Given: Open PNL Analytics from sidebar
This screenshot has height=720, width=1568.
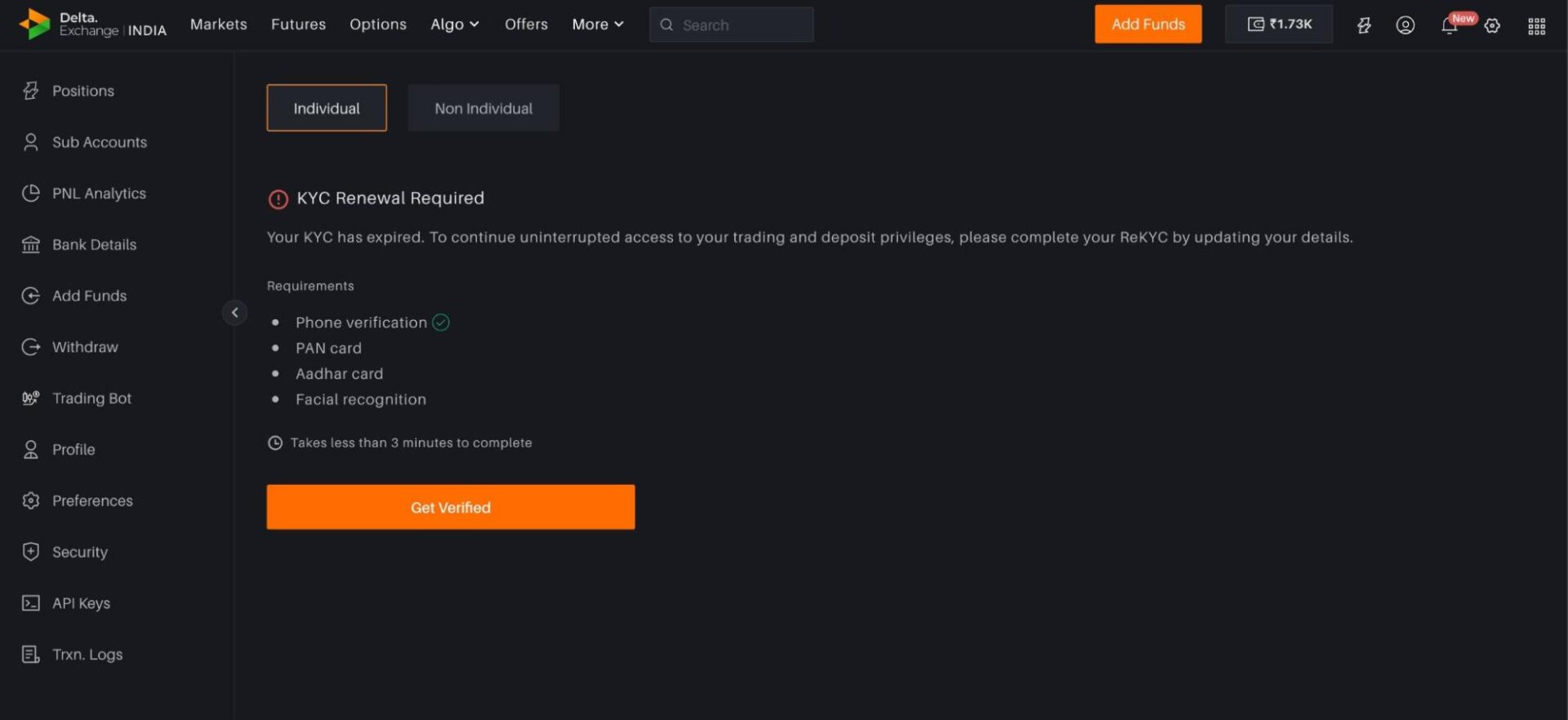Looking at the screenshot, I should tap(99, 193).
